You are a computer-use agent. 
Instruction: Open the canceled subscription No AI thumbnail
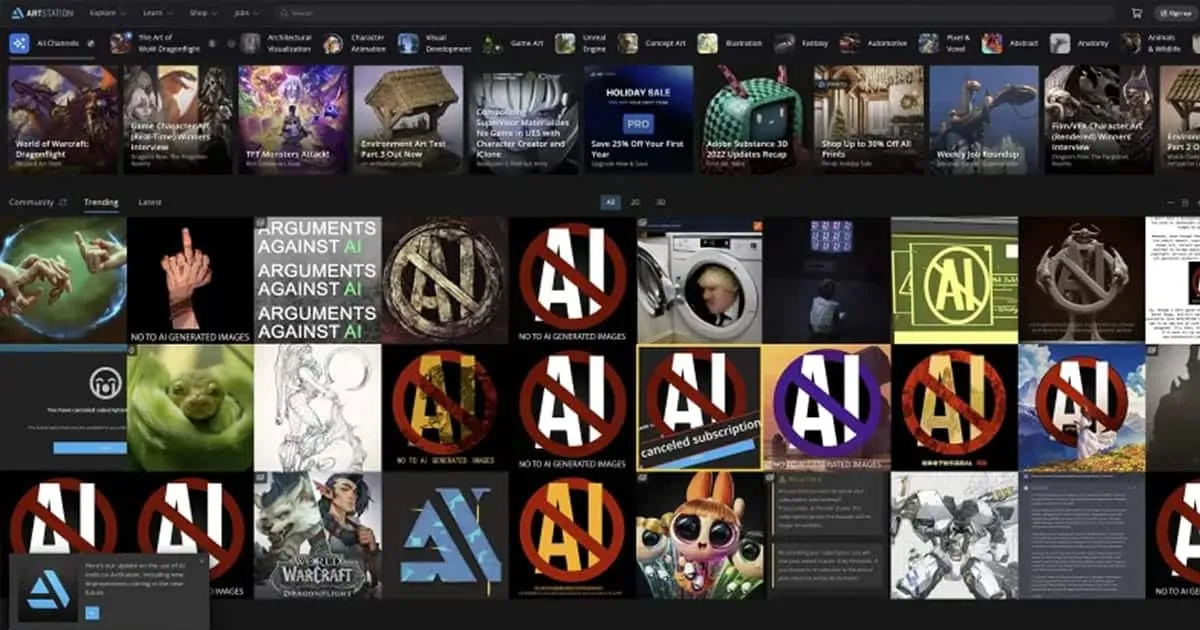[x=699, y=408]
